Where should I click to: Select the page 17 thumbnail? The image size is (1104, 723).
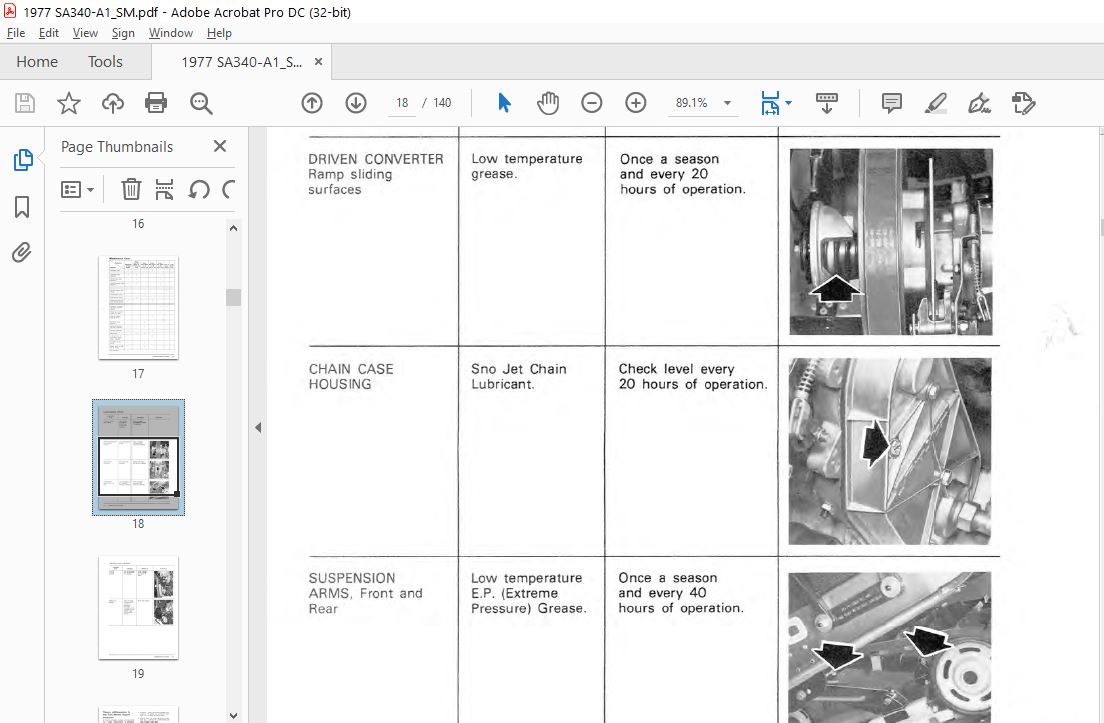pos(139,308)
